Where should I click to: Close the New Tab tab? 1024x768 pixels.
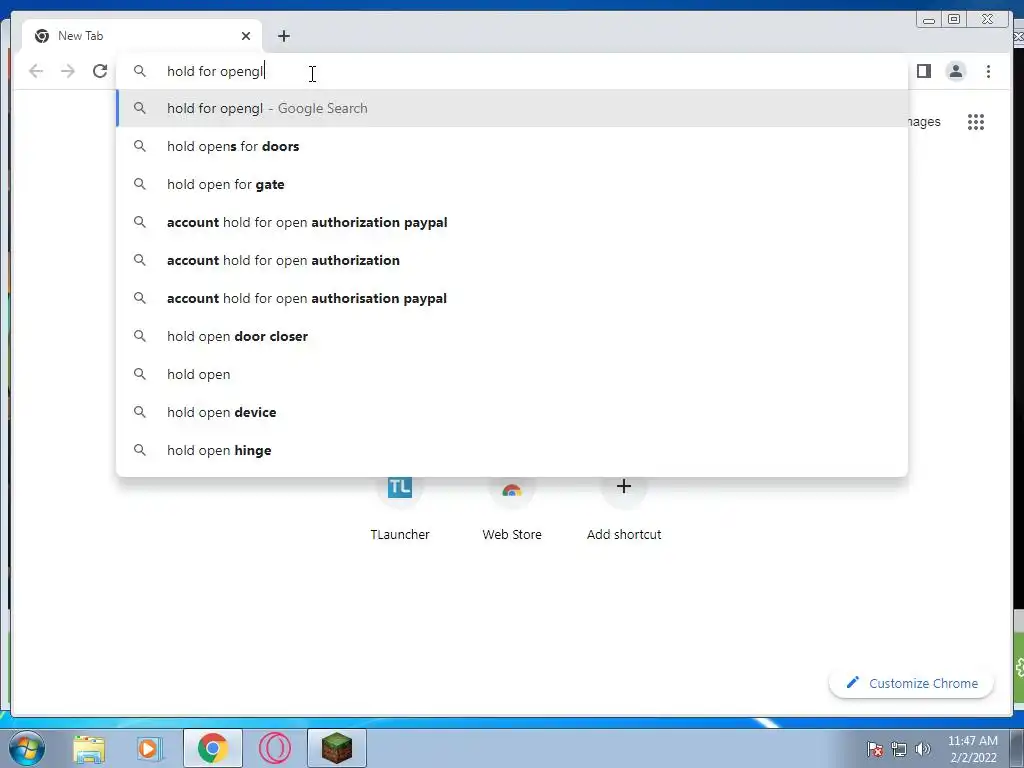pyautogui.click(x=246, y=36)
